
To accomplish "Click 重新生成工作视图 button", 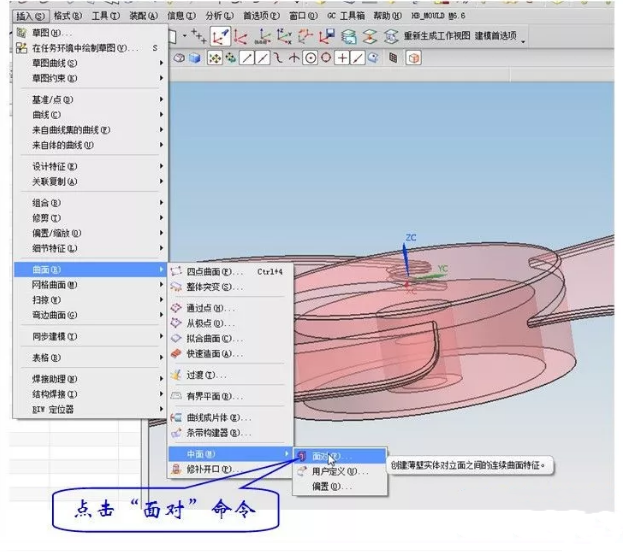I will click(x=437, y=36).
